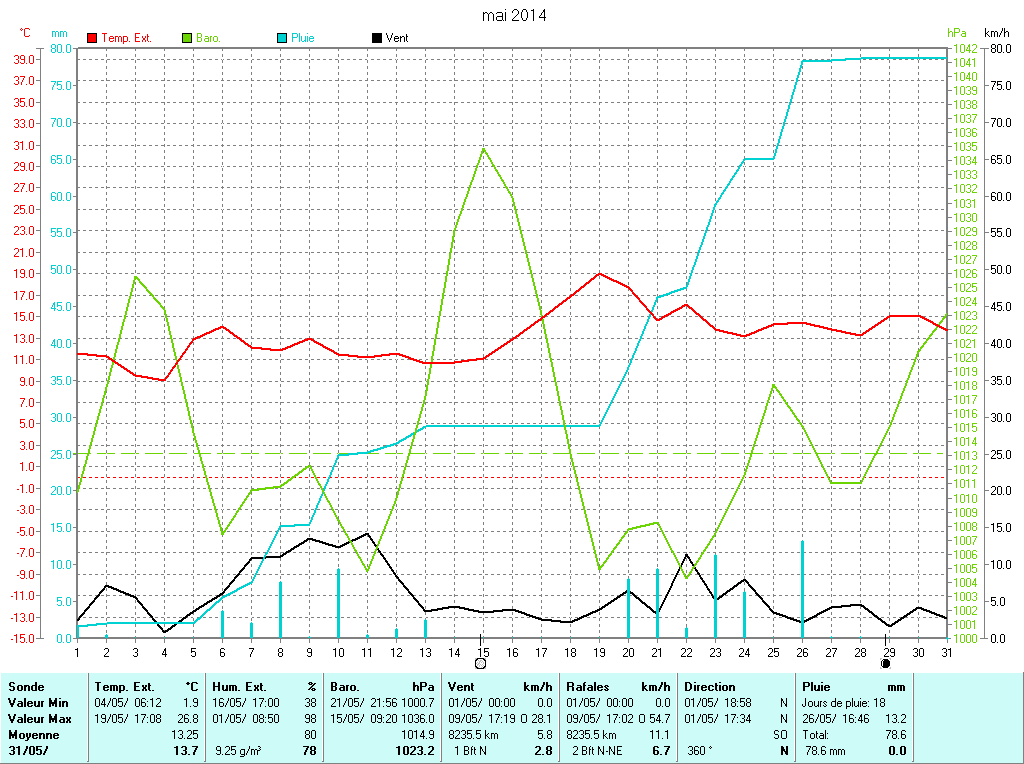The image size is (1024, 764).
Task: Click day 1 on the x-axis
Action: pos(77,652)
